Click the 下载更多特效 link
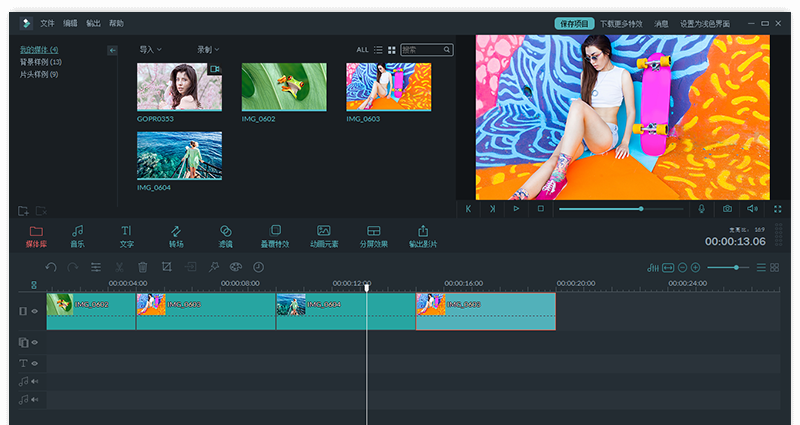The image size is (800, 425). click(620, 23)
